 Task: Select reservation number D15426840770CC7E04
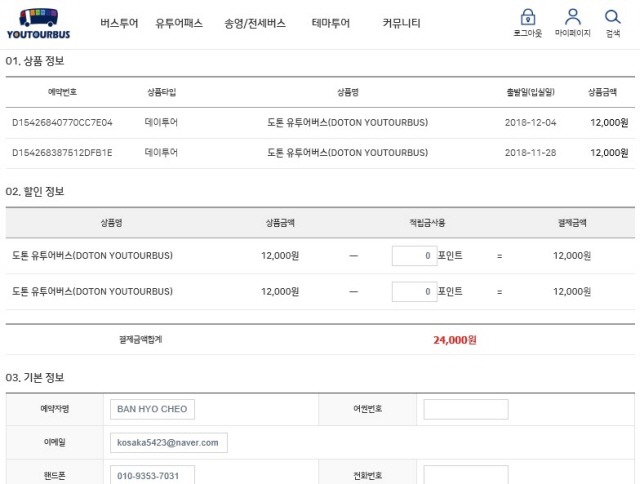click(x=62, y=122)
